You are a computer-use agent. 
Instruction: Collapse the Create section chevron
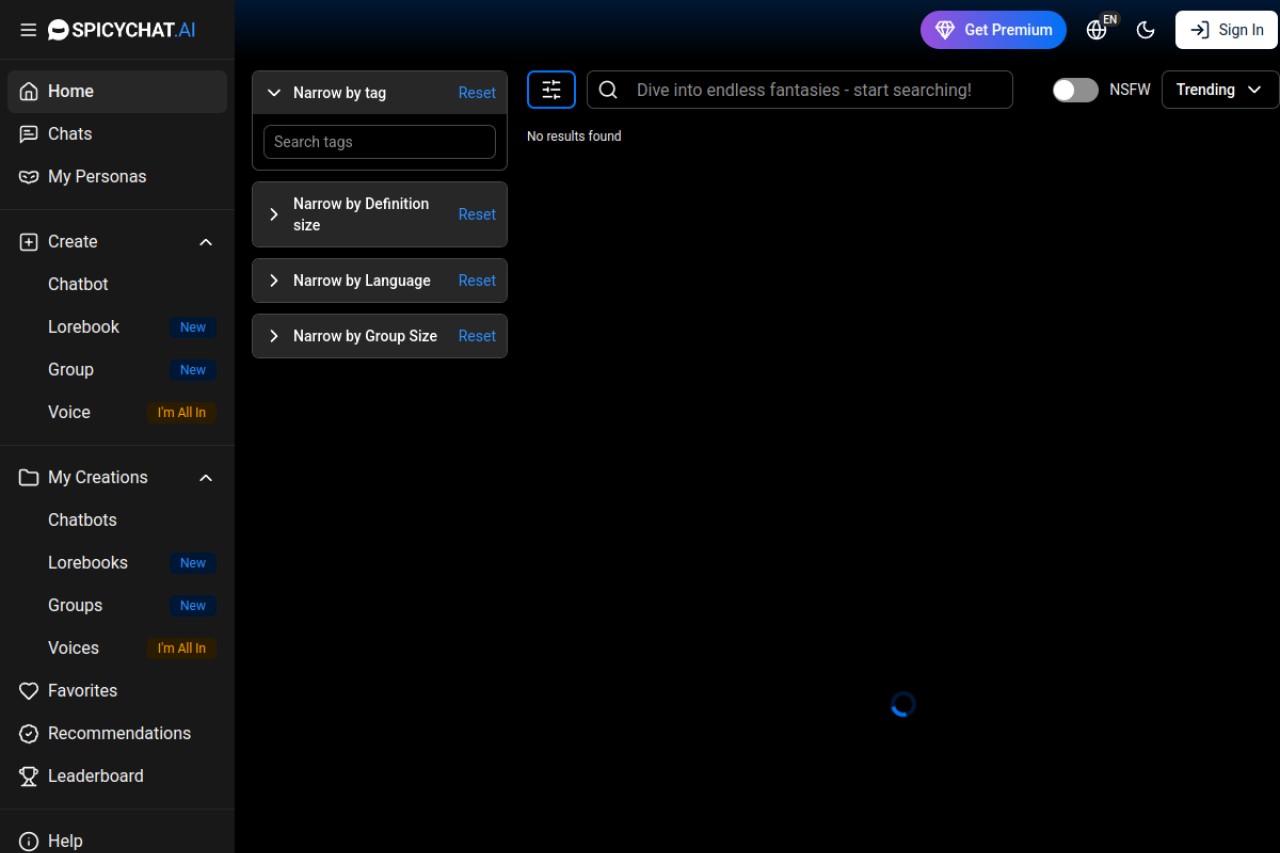206,242
